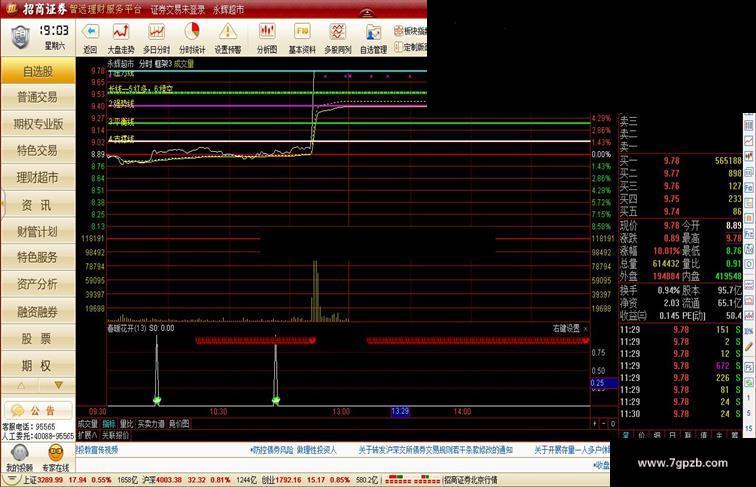Click right toolbar pencil draw icon

749,346
